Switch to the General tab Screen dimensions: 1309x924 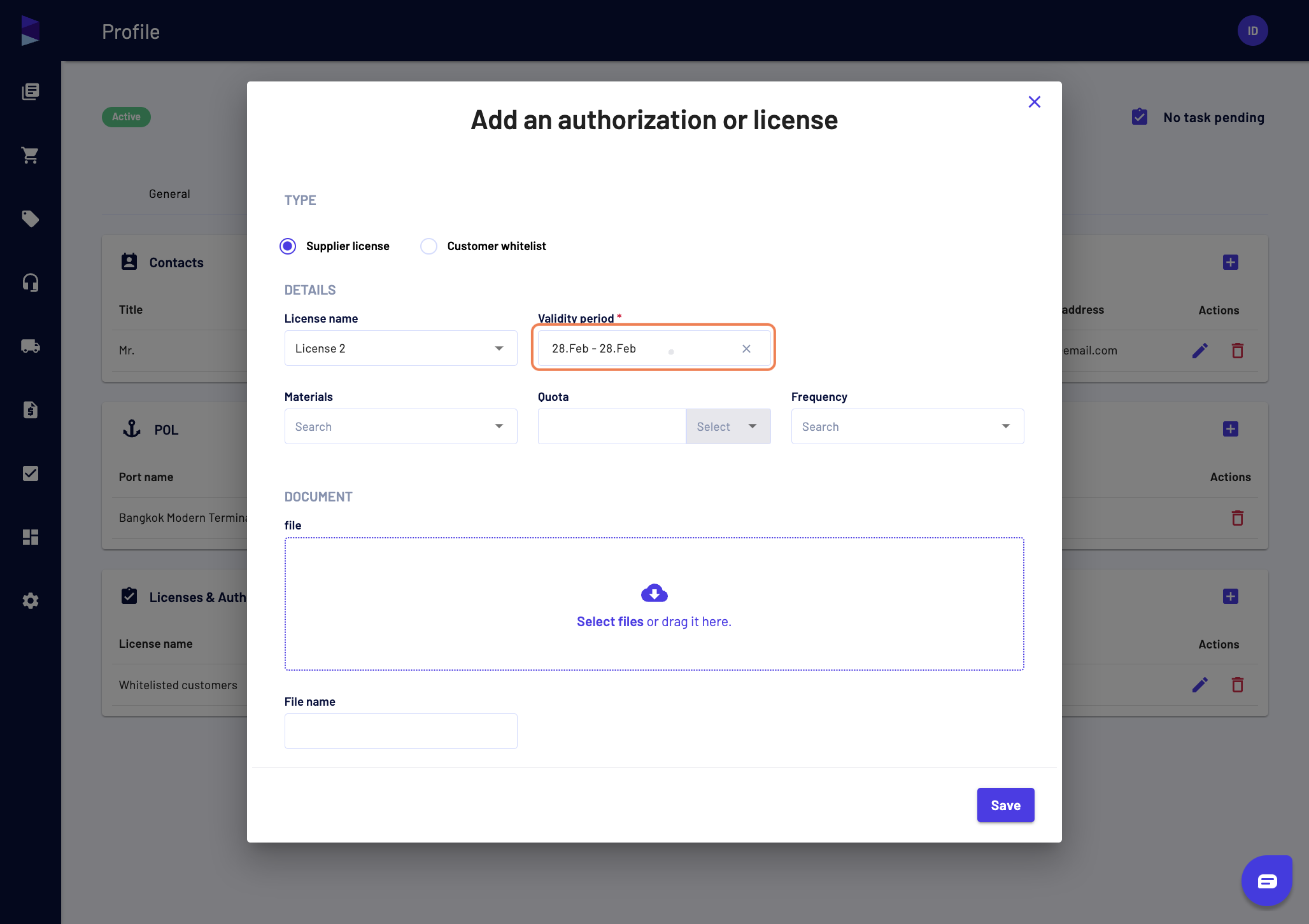169,194
